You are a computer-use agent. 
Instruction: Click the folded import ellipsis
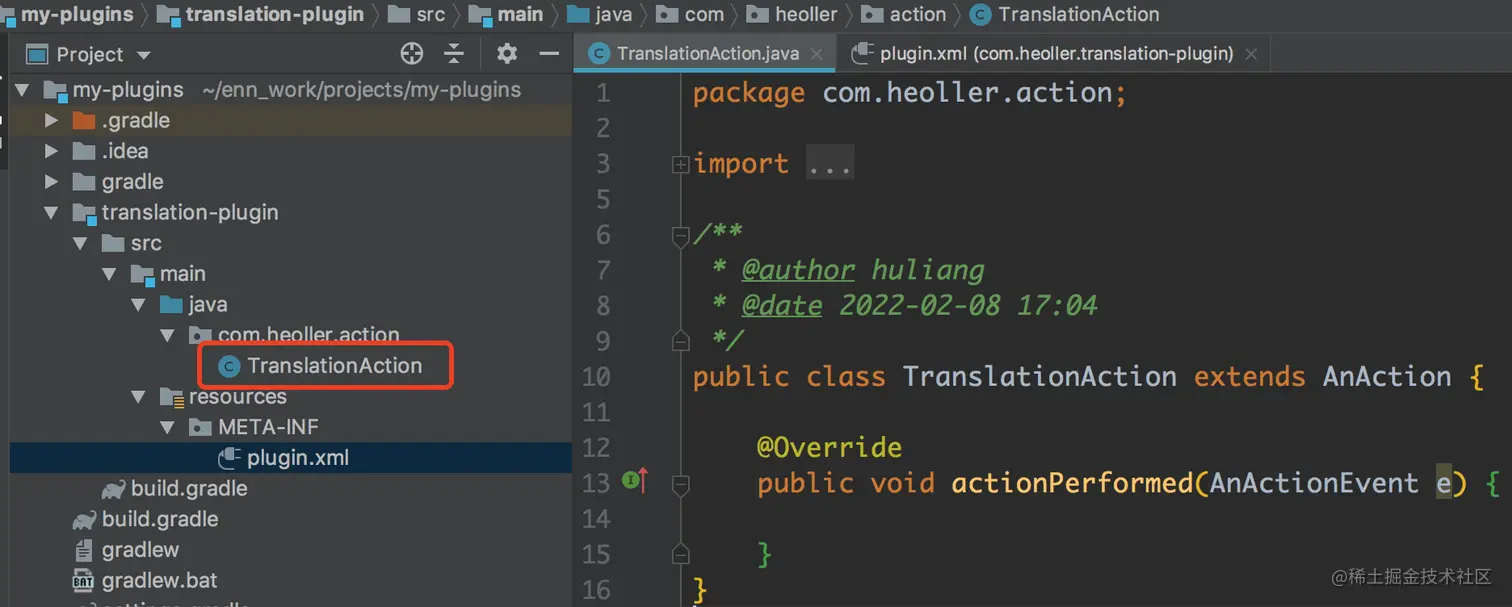click(830, 164)
